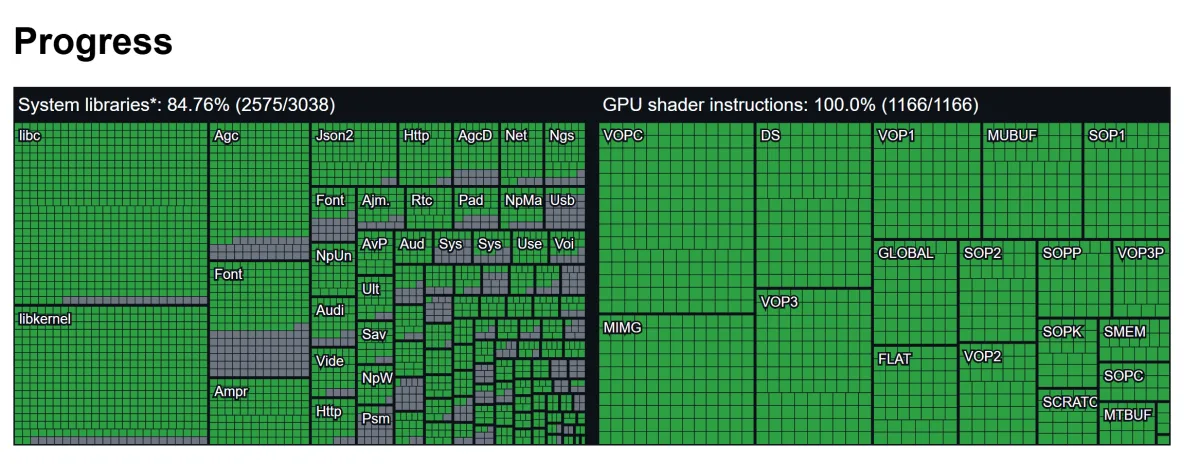
Task: Select the Ampr library block
Action: pos(259,412)
